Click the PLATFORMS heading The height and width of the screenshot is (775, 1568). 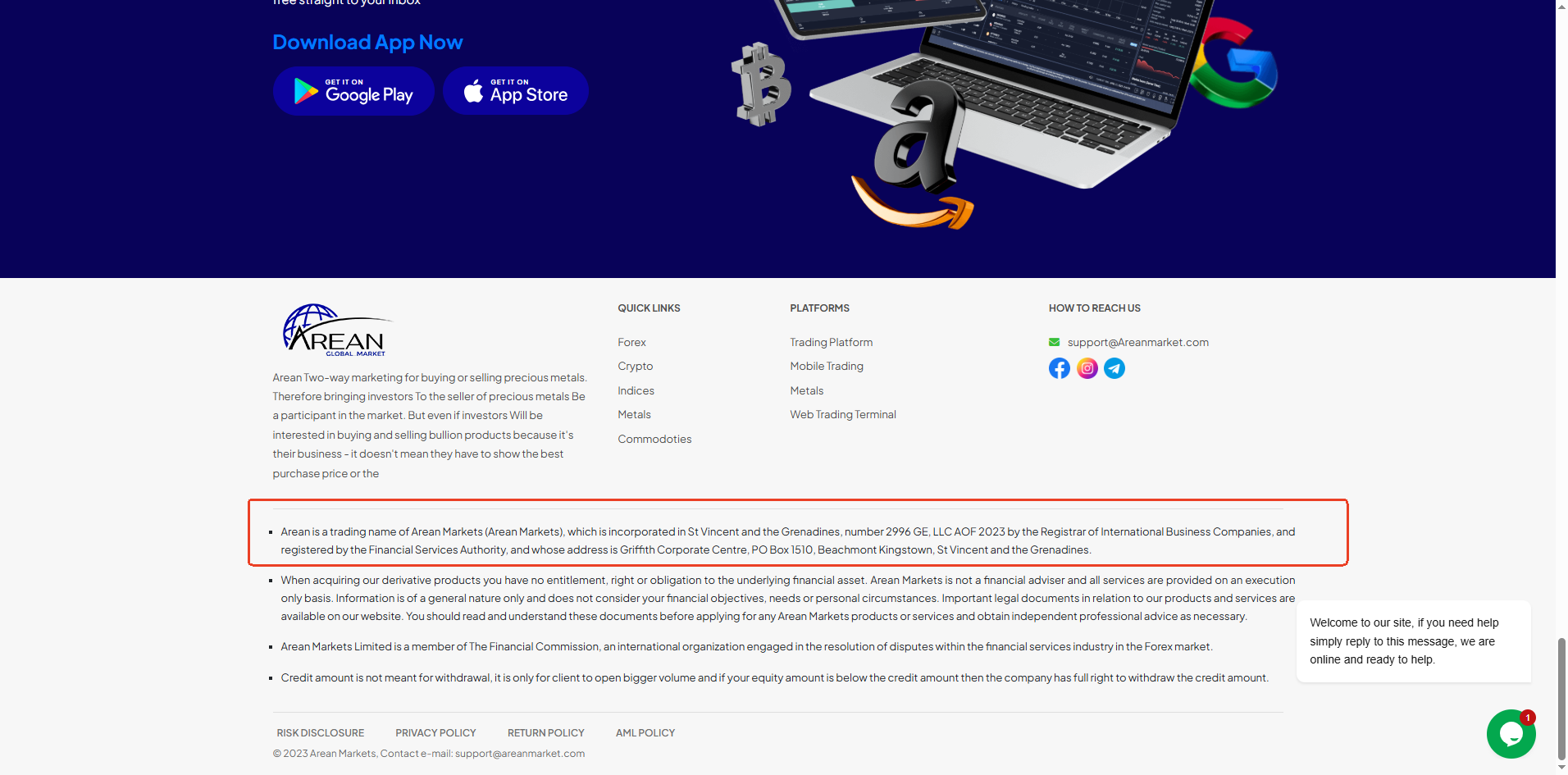[x=819, y=308]
